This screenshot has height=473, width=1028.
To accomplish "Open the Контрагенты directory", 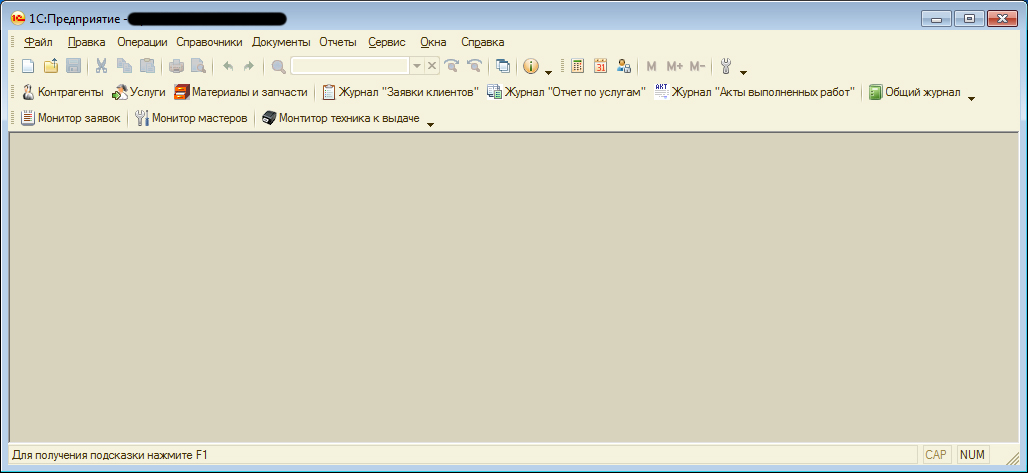I will coord(62,92).
